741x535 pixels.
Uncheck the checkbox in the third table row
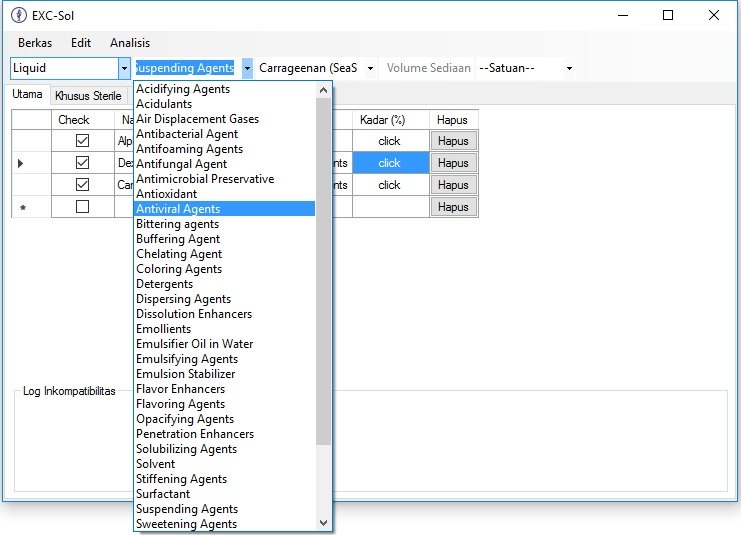[82, 185]
